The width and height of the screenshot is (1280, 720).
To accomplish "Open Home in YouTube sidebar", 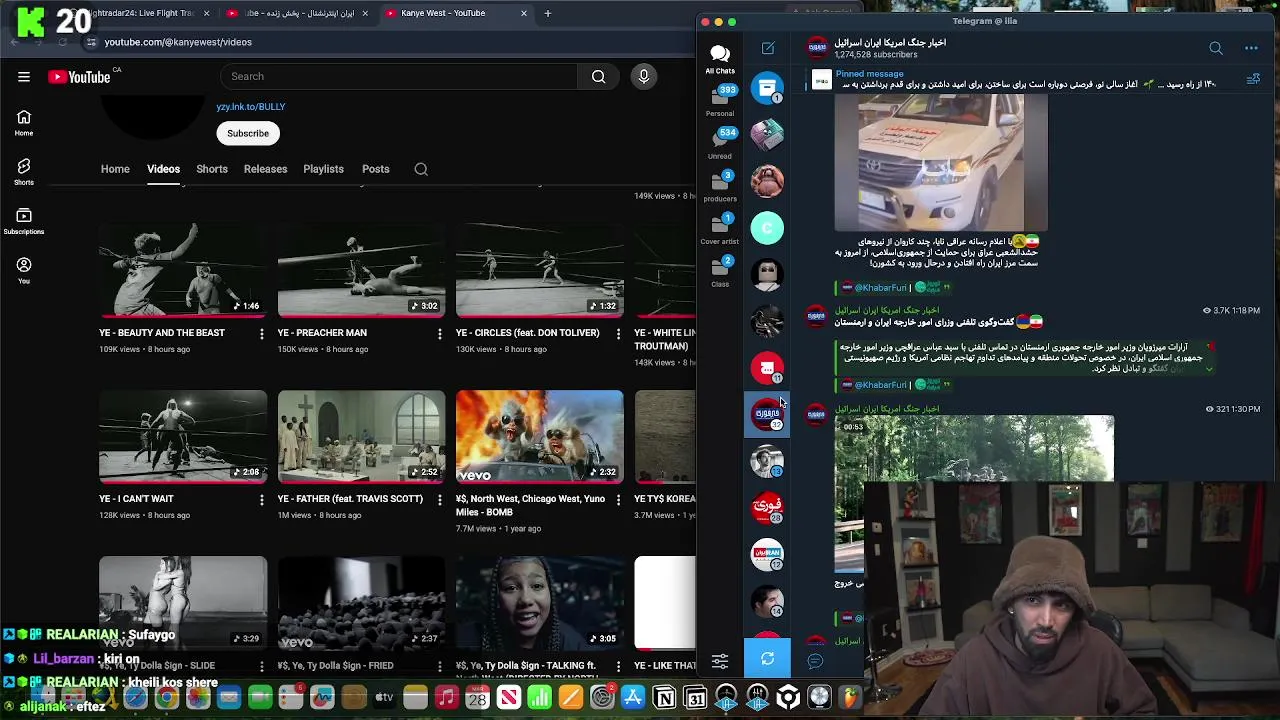I will tap(24, 123).
